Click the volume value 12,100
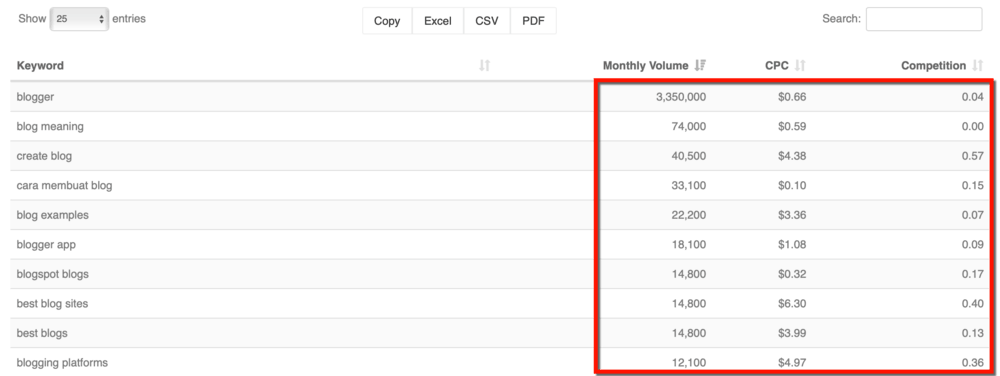Screen dimensions: 1000x376 pyautogui.click(x=689, y=363)
